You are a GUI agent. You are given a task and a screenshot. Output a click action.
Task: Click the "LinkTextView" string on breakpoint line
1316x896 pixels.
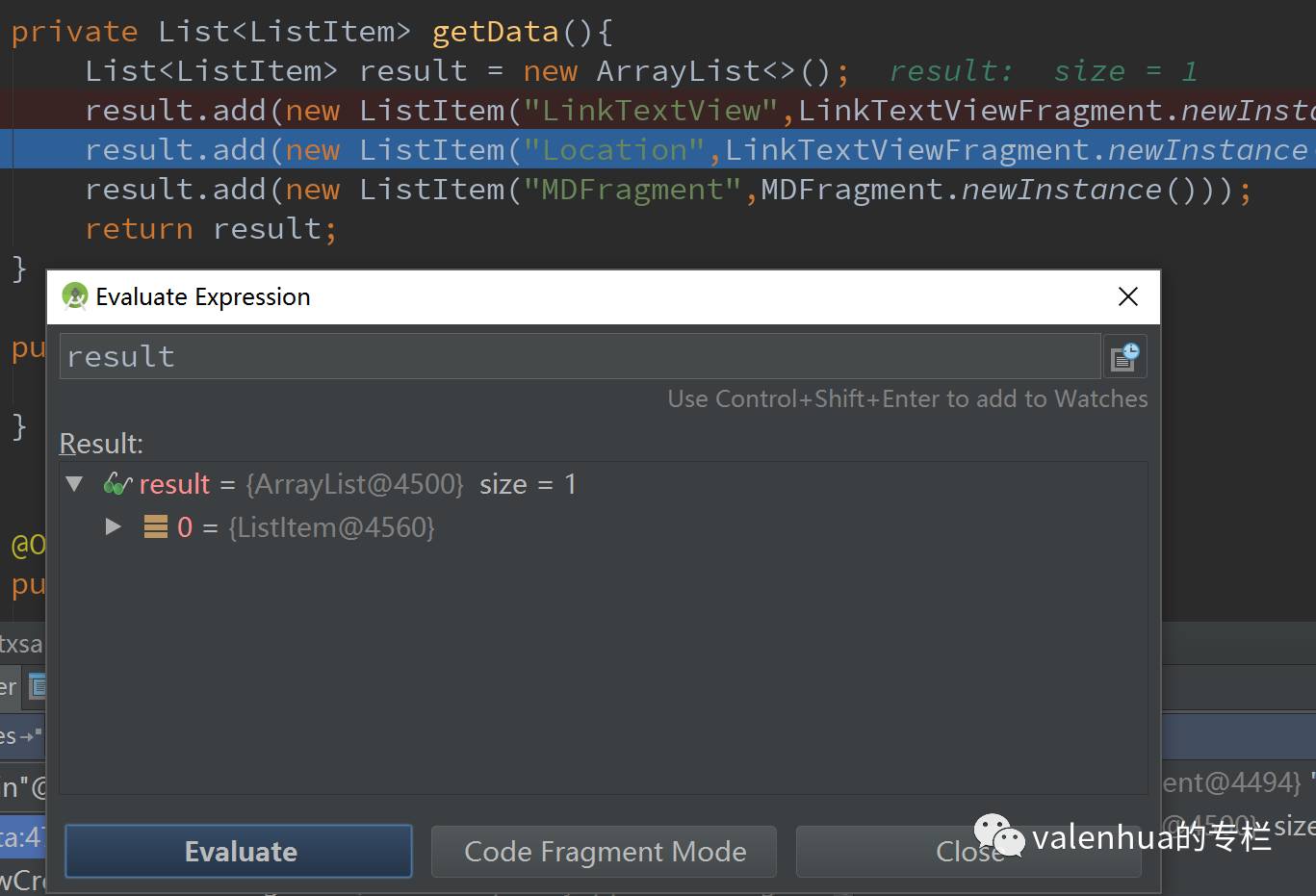[x=650, y=111]
